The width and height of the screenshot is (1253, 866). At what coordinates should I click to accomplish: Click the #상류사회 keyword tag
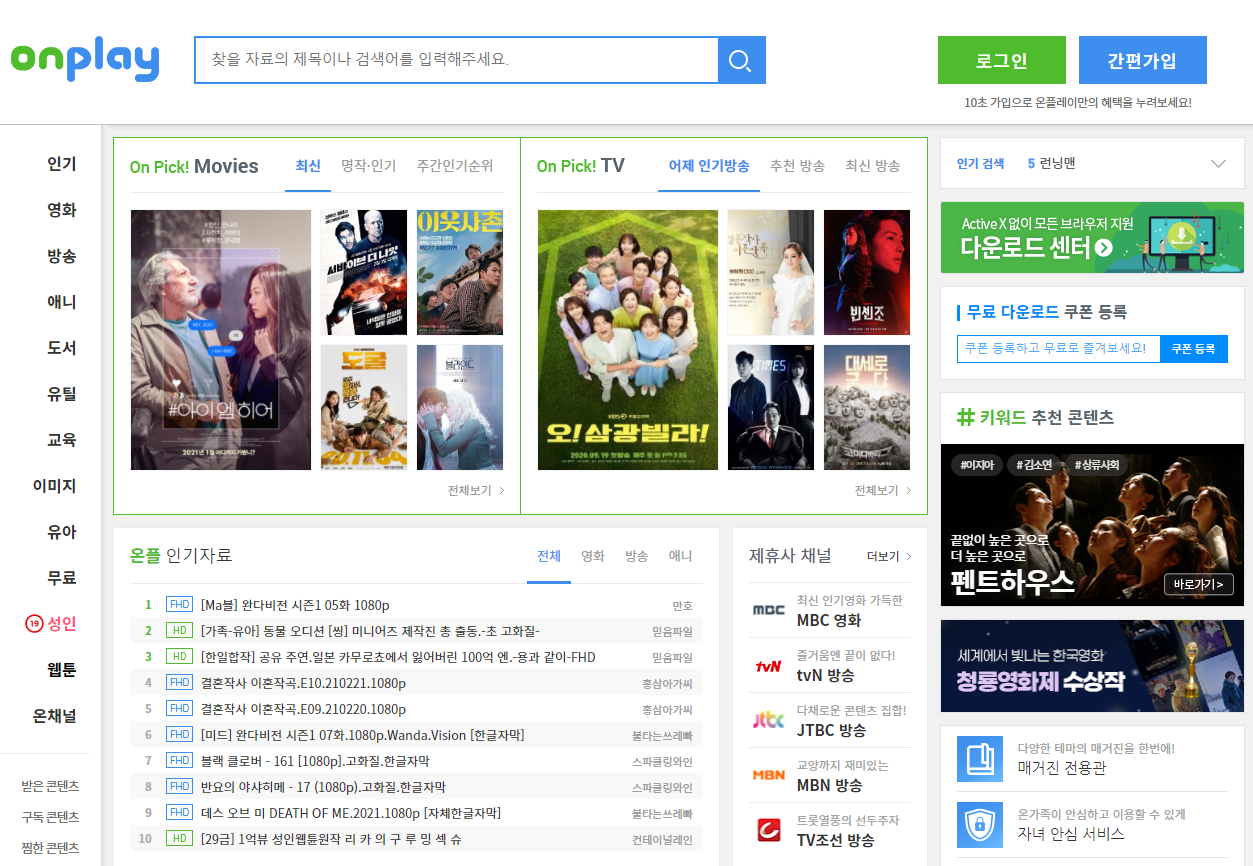[x=1096, y=465]
